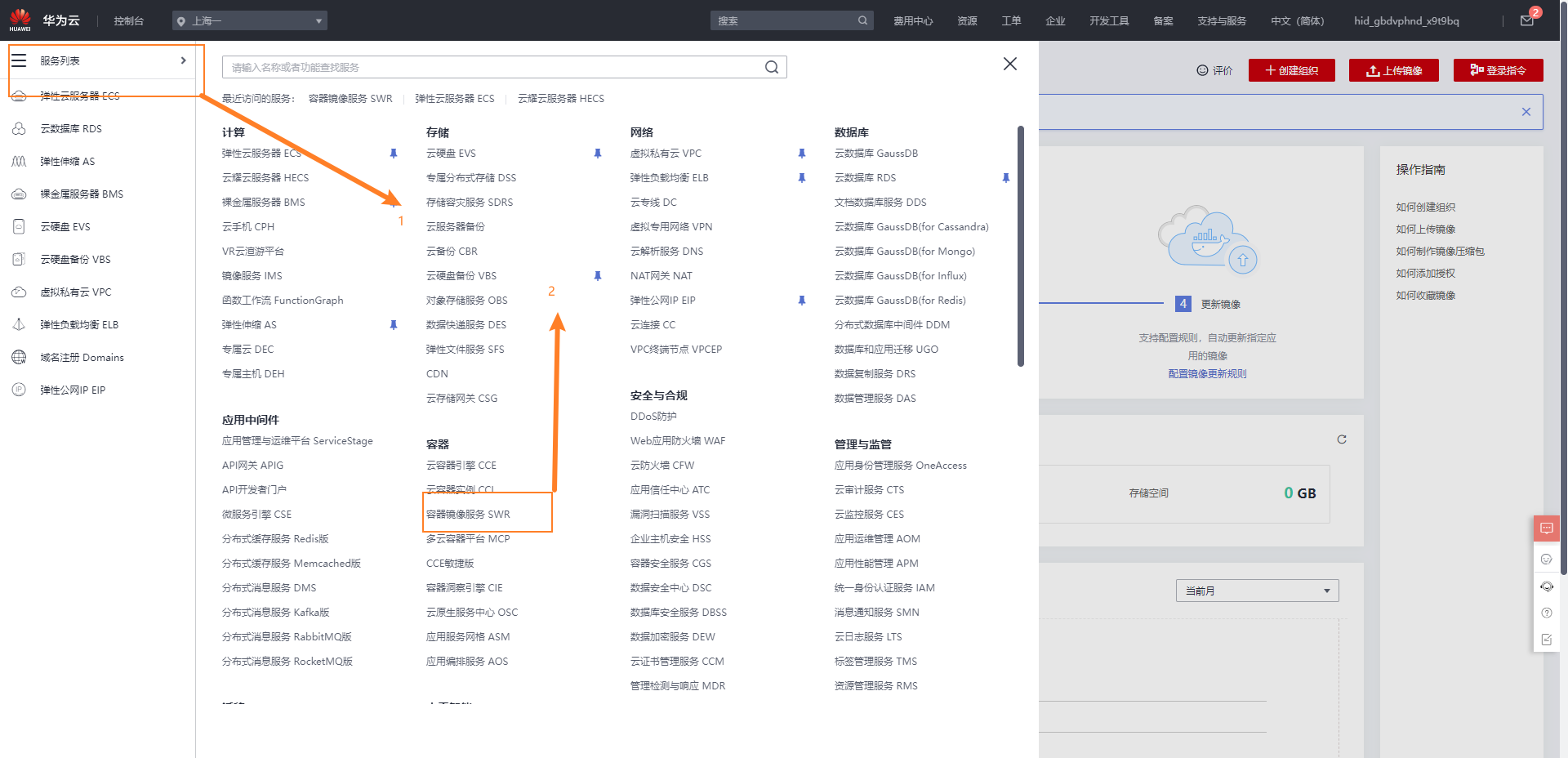The width and height of the screenshot is (1568, 758).
Task: Go to 控制台 in the top bar
Action: click(x=129, y=21)
